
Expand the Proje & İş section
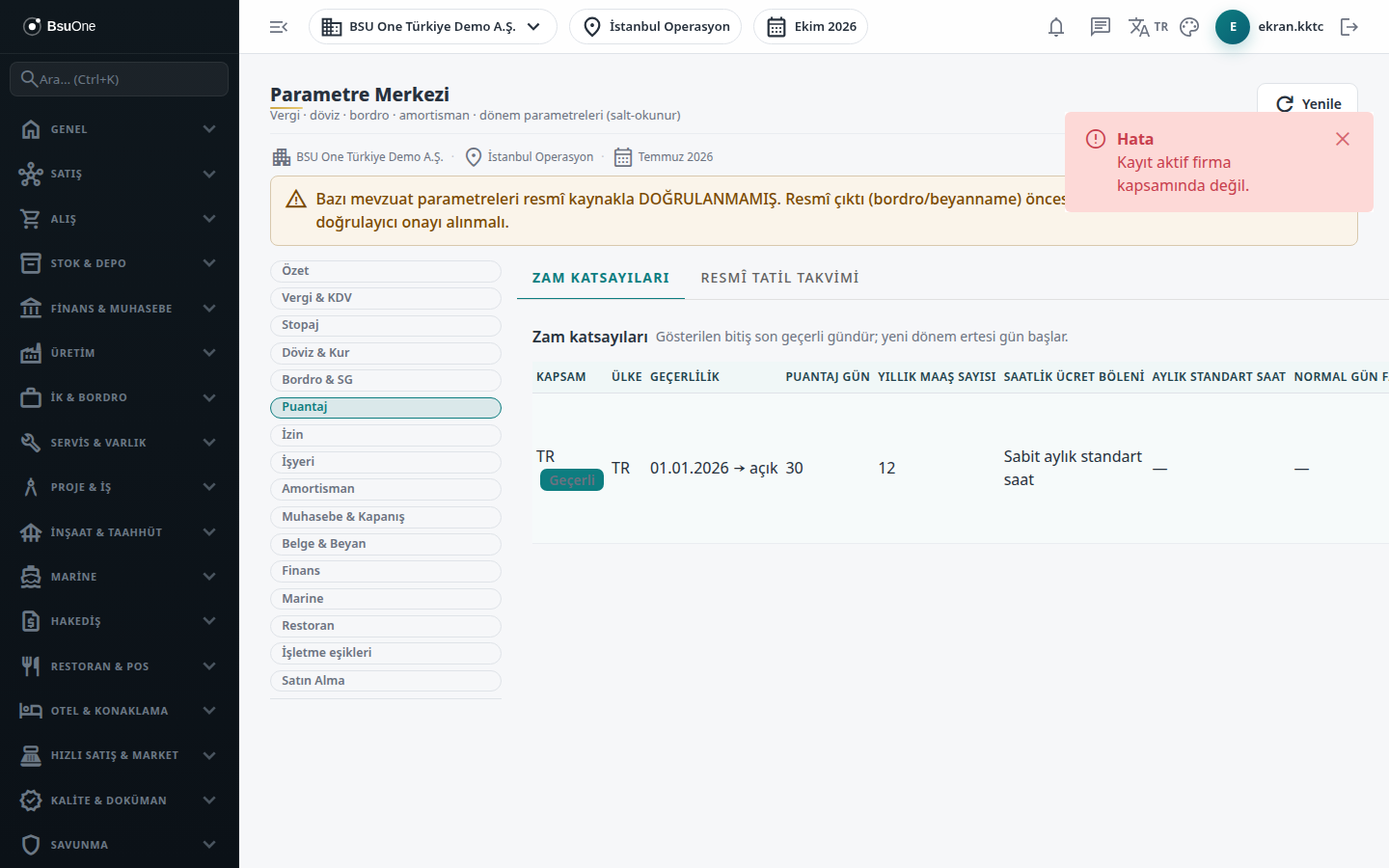(x=120, y=487)
